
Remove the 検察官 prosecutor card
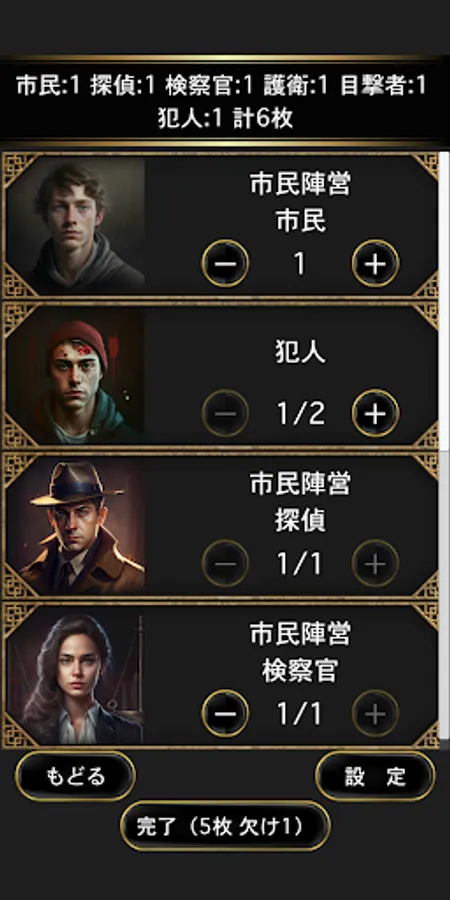tap(225, 713)
